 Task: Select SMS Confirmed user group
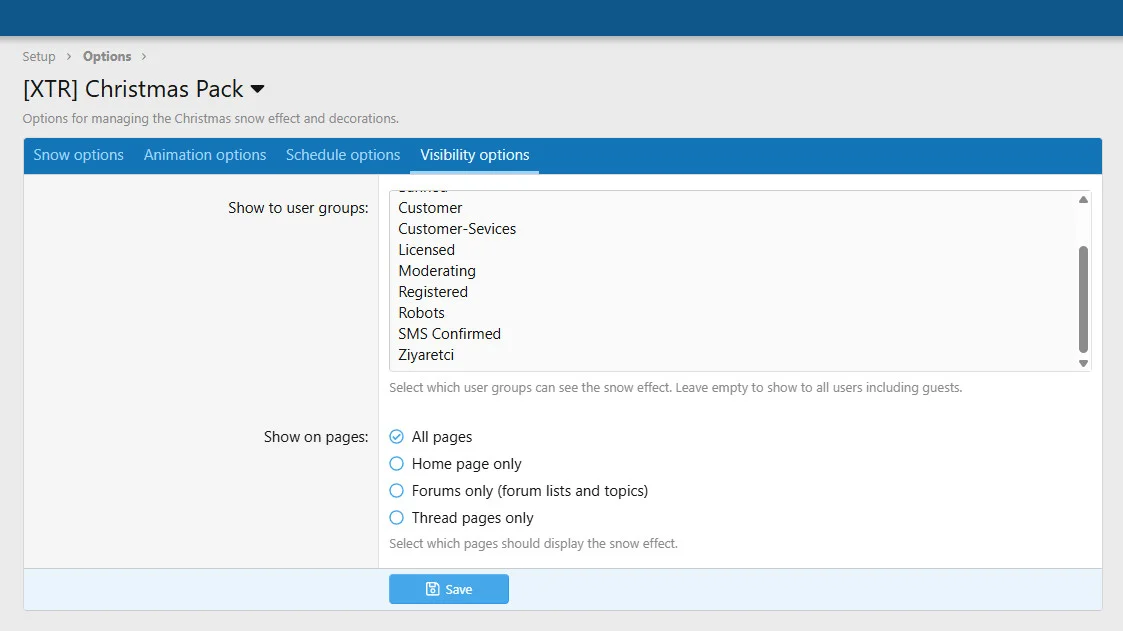pos(449,334)
